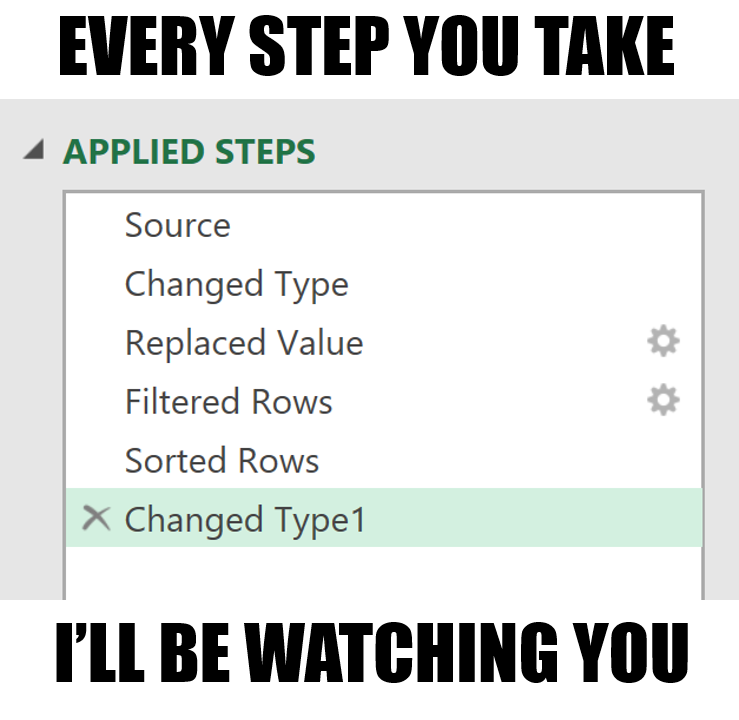Screen dimensions: 739x720
Task: Select the Source step
Action: [177, 225]
